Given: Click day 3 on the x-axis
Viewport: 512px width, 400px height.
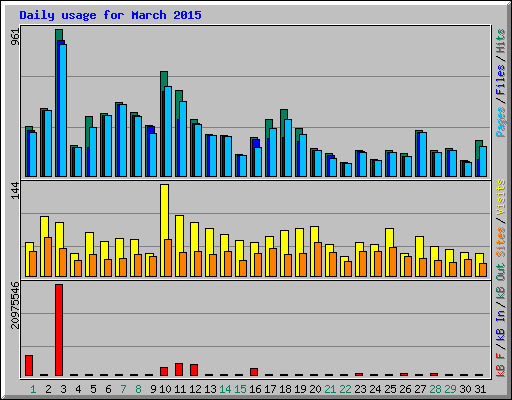Looking at the screenshot, I should (63, 389).
